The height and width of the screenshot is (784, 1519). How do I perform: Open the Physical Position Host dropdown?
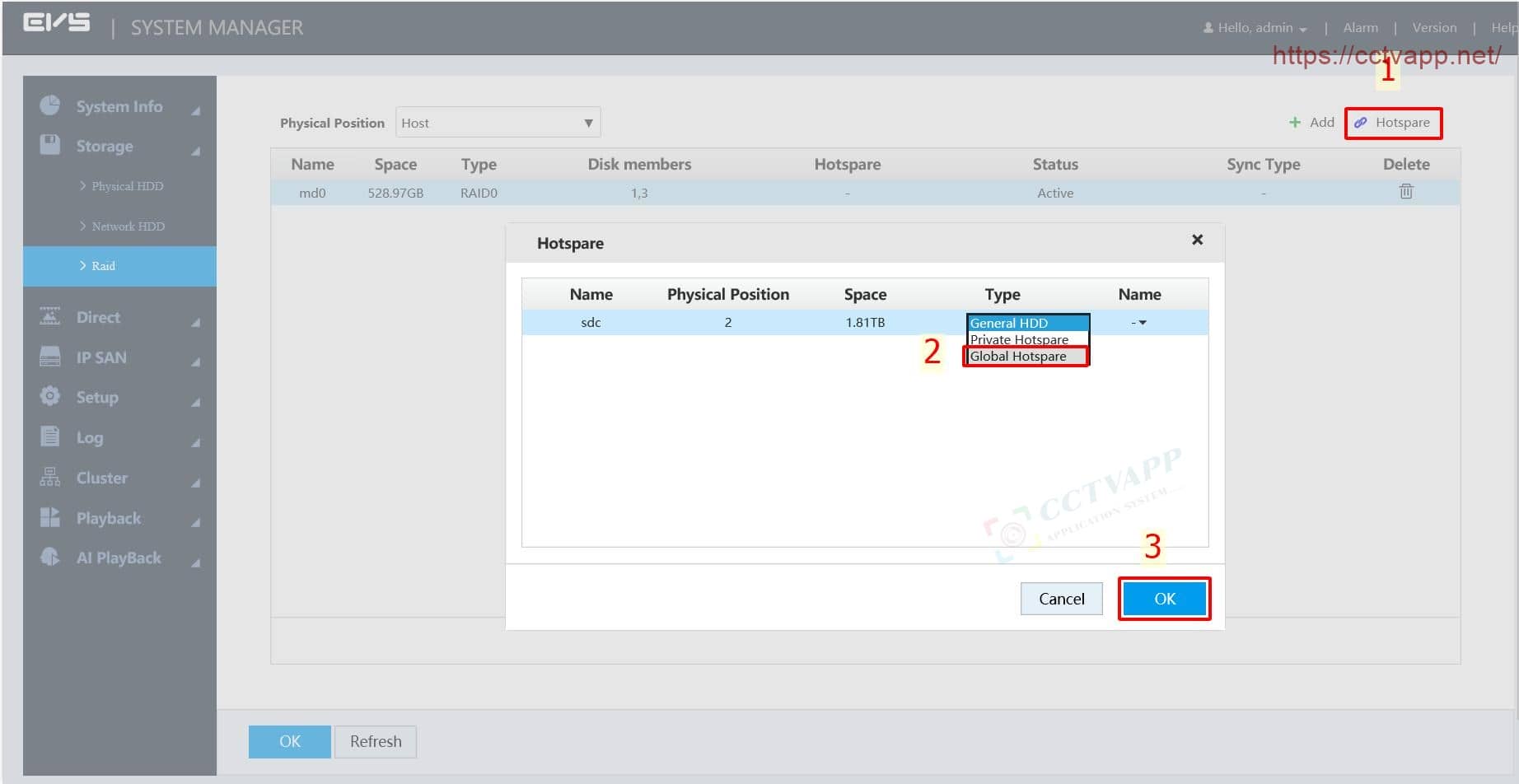498,123
